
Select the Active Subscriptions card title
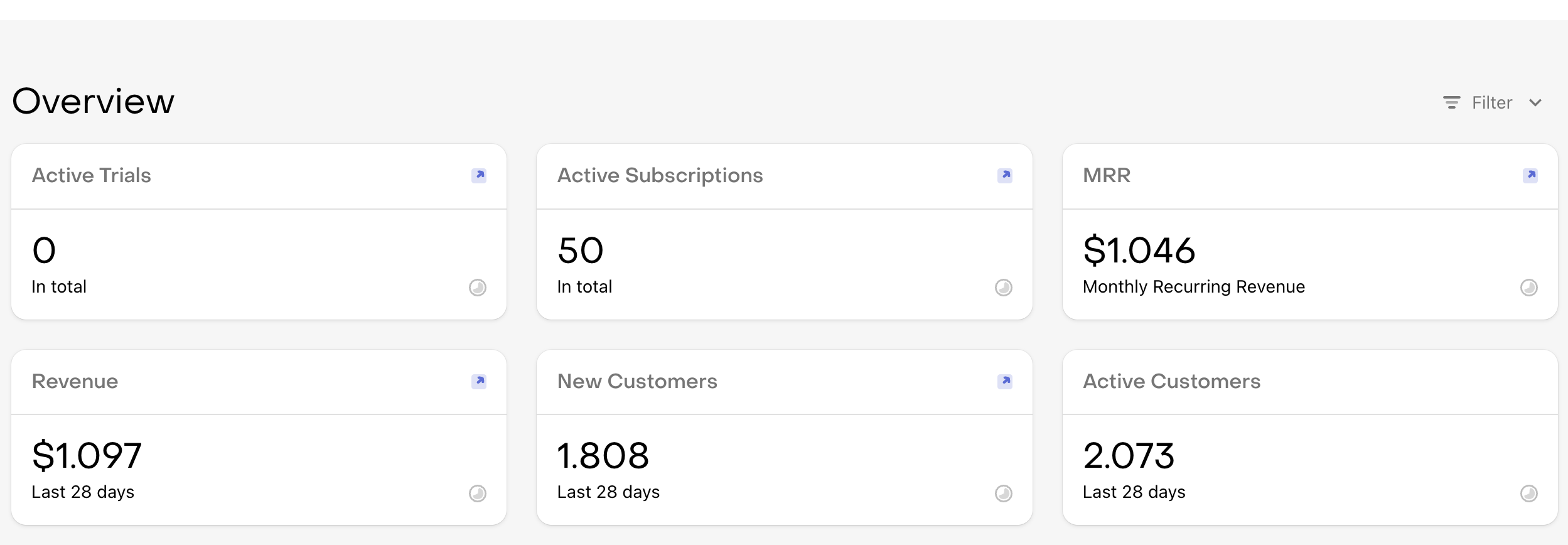point(660,175)
